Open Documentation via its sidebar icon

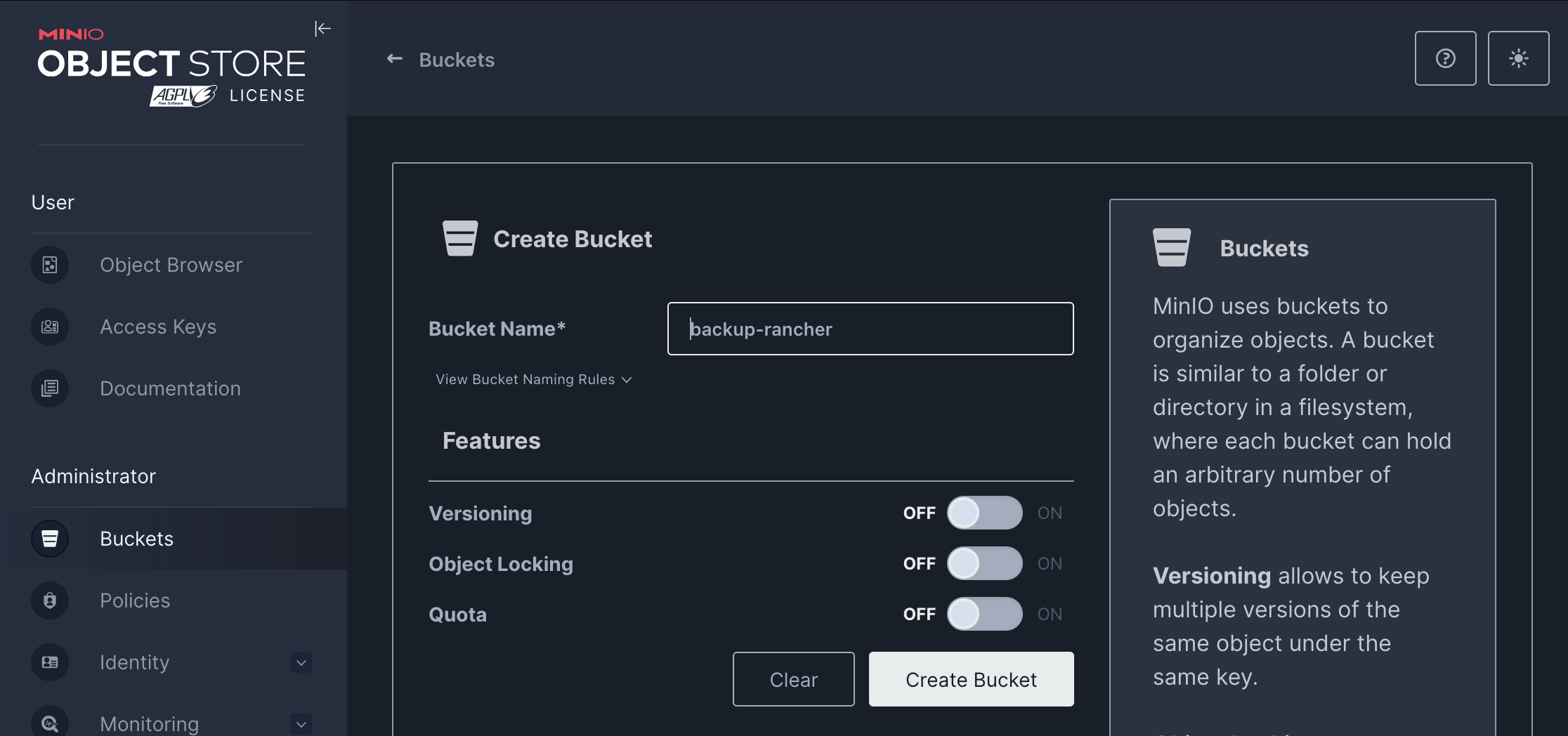tap(50, 388)
